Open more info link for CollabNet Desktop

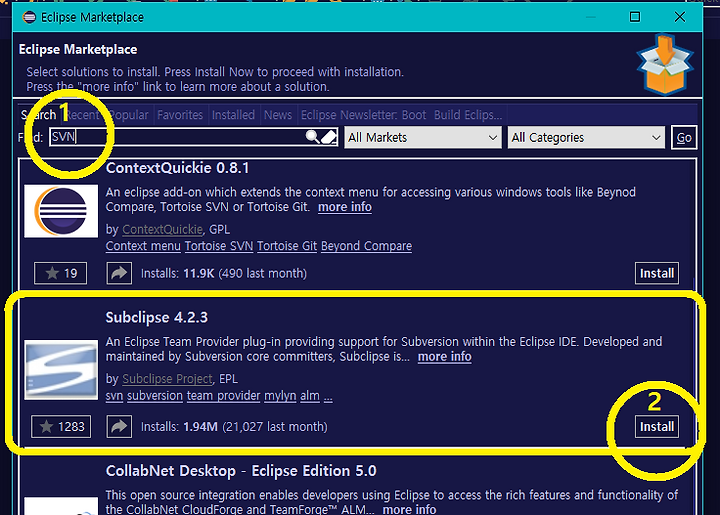point(410,509)
